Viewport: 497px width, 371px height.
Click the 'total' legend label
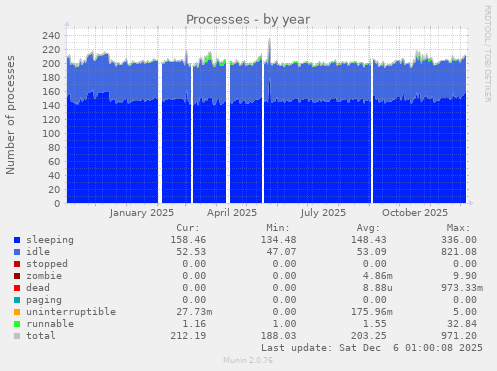pyautogui.click(x=41, y=336)
